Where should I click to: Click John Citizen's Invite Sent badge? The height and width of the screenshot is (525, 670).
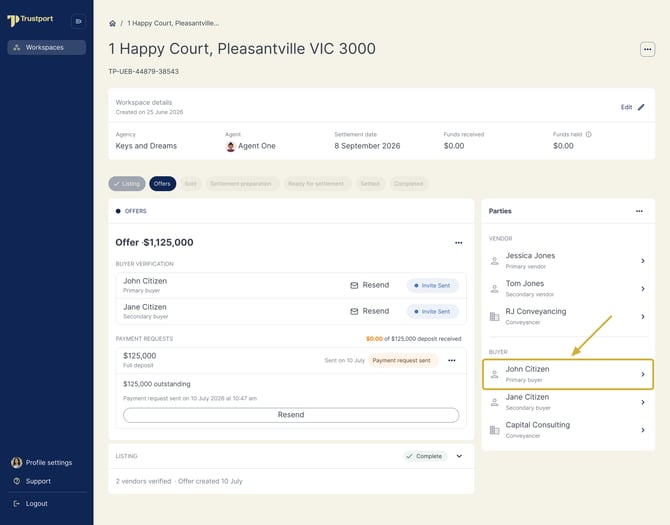[432, 285]
